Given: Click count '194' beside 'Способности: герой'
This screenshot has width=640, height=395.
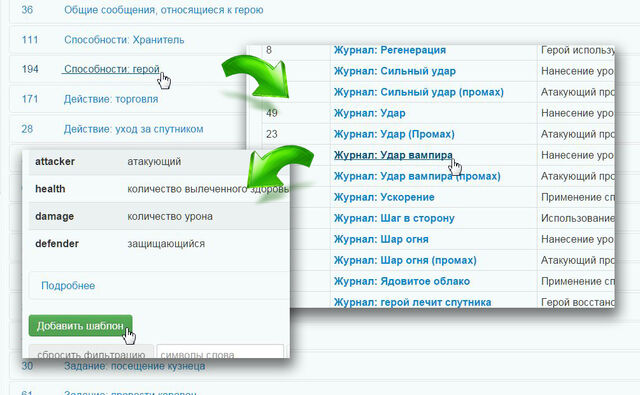Looking at the screenshot, I should [x=30, y=69].
